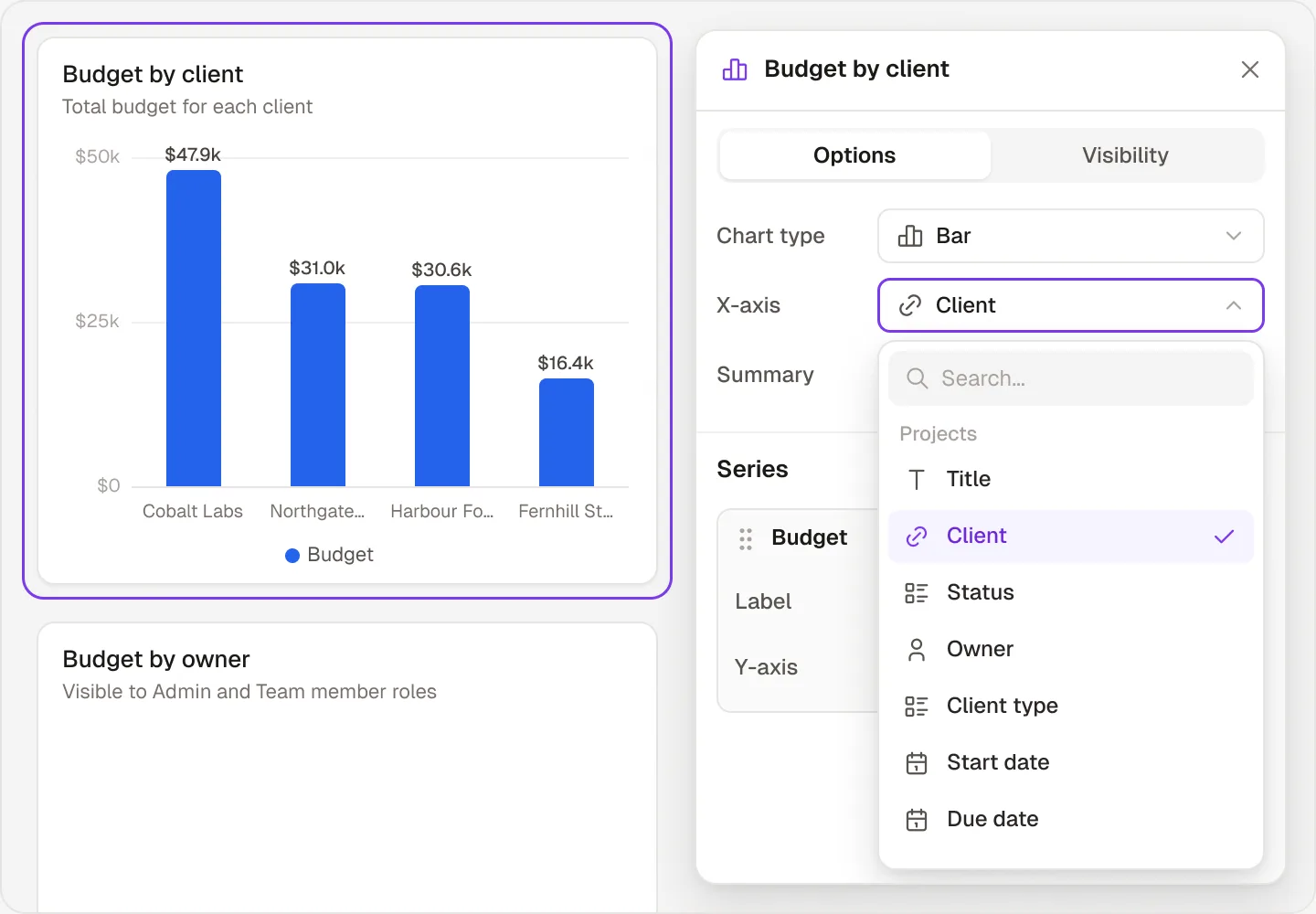Viewport: 1316px width, 914px height.
Task: Select Due date as X-axis field
Action: coord(1070,819)
